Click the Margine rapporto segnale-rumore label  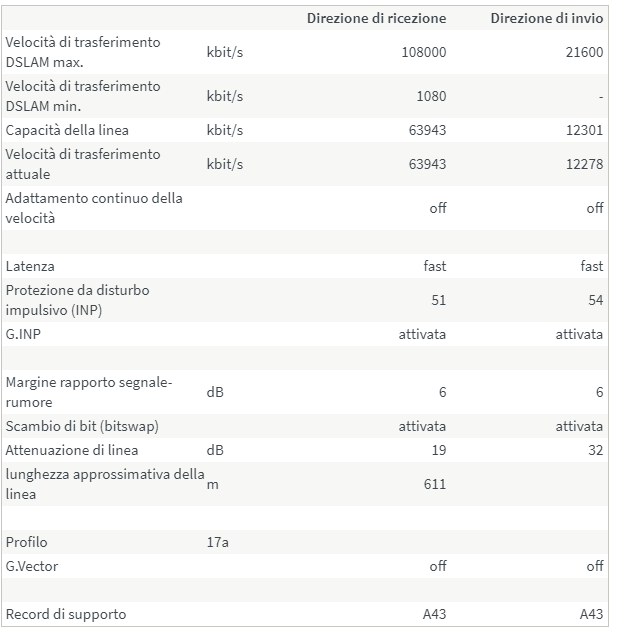(x=89, y=392)
